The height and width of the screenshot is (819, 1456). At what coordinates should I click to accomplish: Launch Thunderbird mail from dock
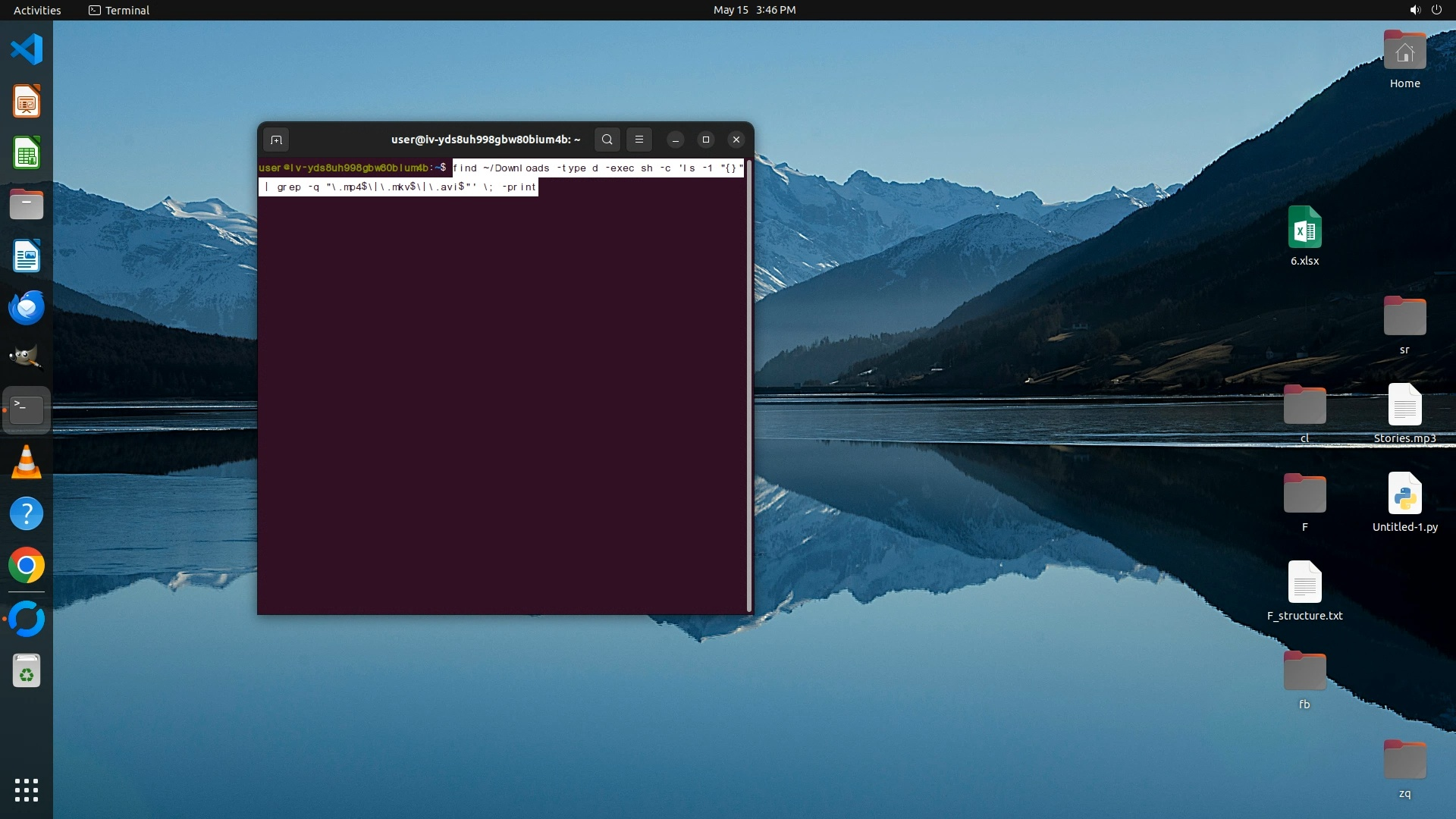point(27,308)
